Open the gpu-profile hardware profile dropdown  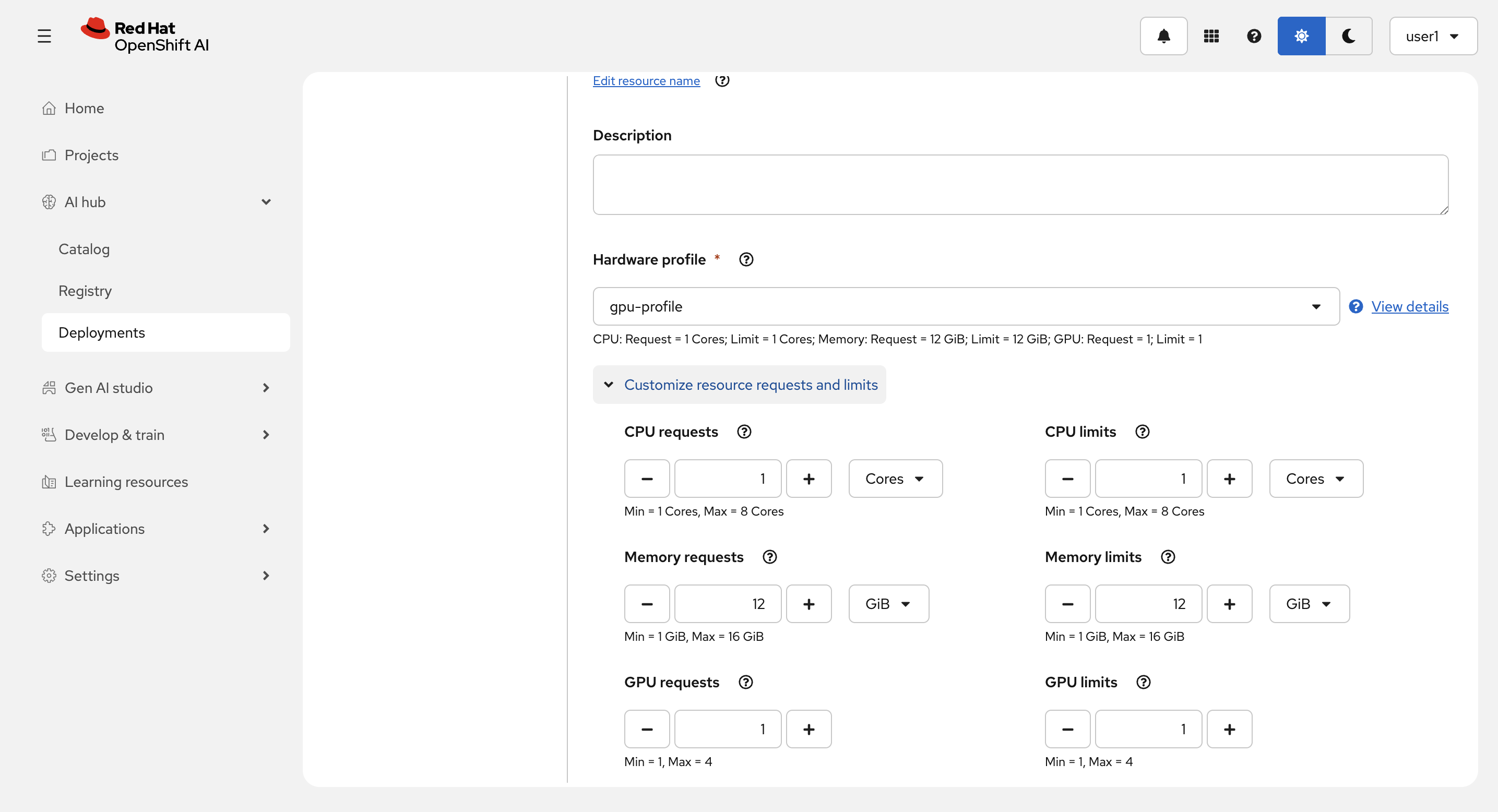(x=965, y=306)
